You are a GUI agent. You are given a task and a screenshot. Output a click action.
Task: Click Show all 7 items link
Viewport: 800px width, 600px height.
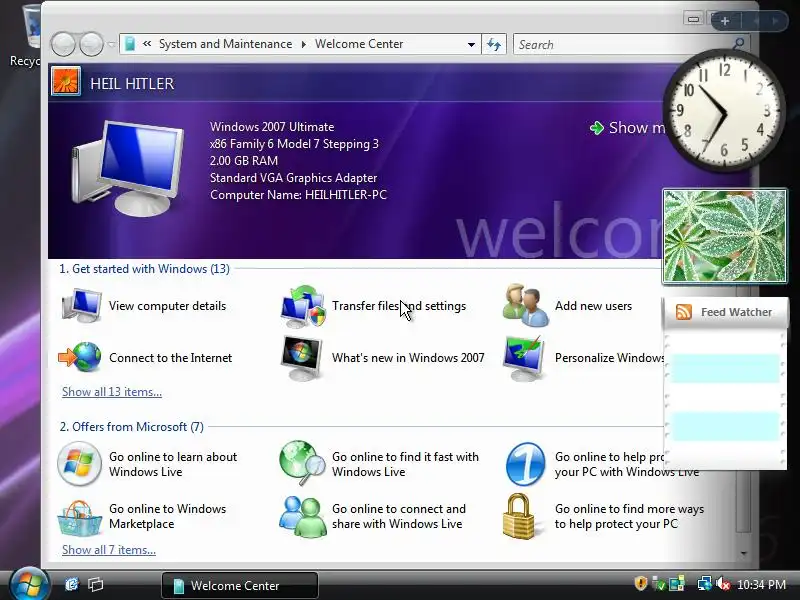coord(109,550)
